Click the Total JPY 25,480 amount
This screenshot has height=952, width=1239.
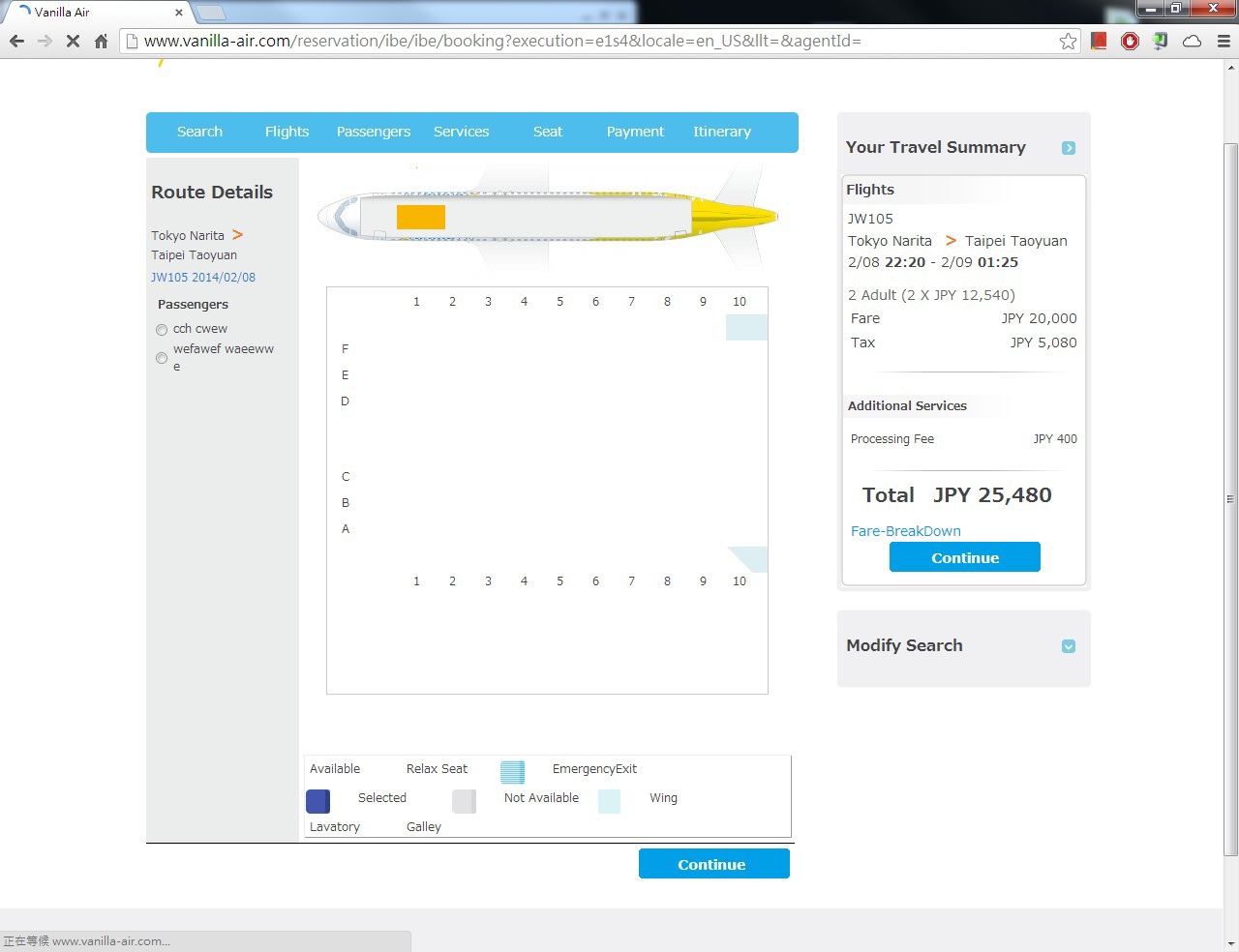pyautogui.click(x=992, y=495)
